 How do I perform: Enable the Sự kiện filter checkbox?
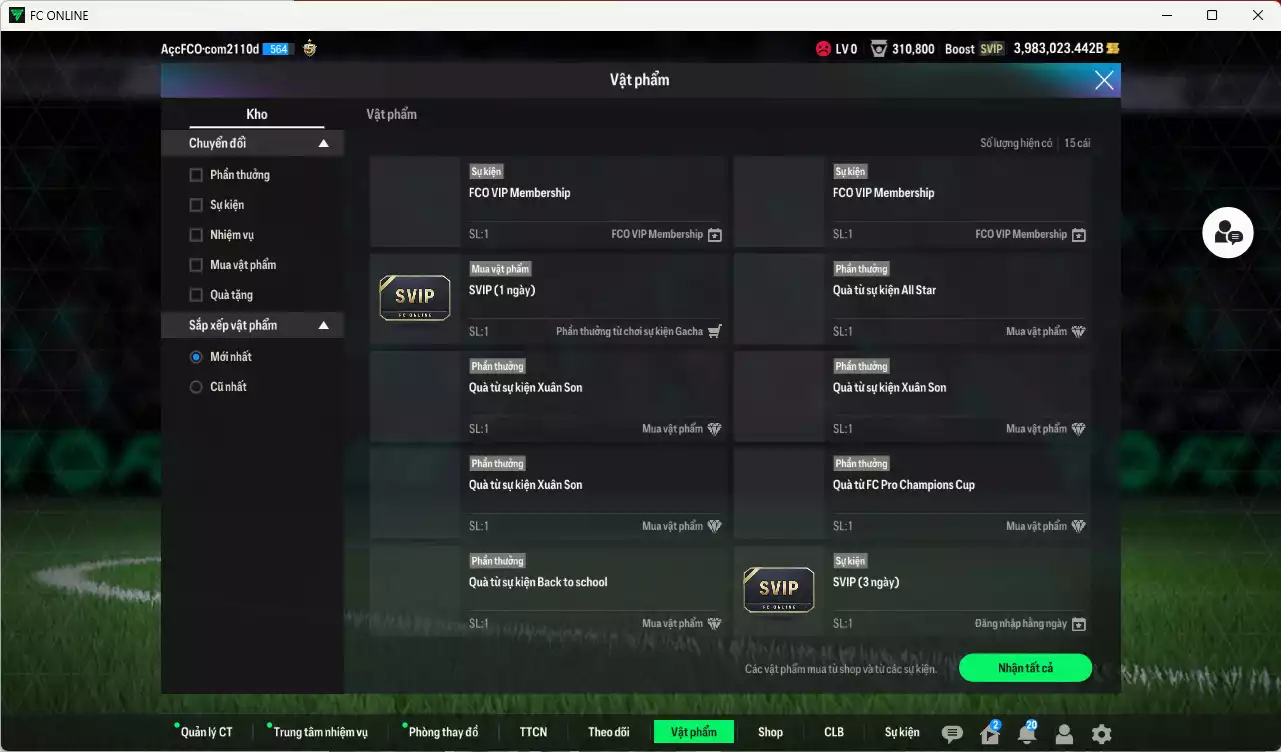(x=196, y=205)
